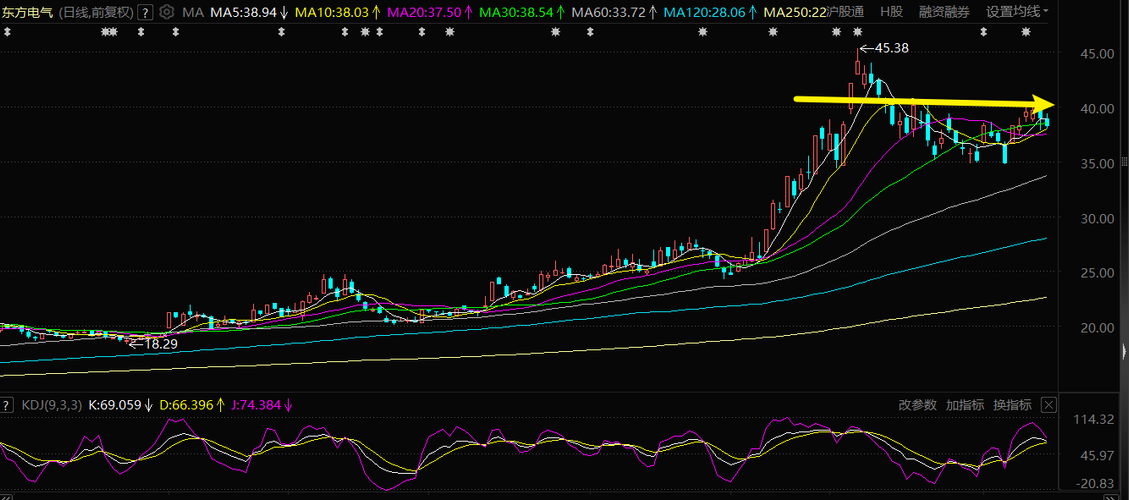The image size is (1129, 500).
Task: Click 加指标 to add an indicator
Action: click(x=965, y=405)
